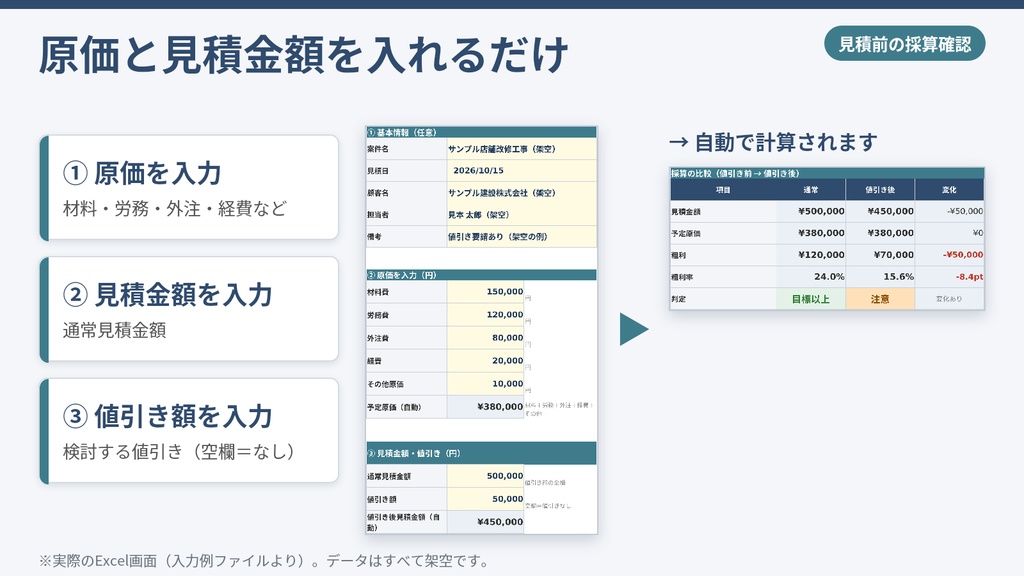Select the サンプル建設株式会社（架空） cell
The height and width of the screenshot is (576, 1024).
[x=521, y=193]
